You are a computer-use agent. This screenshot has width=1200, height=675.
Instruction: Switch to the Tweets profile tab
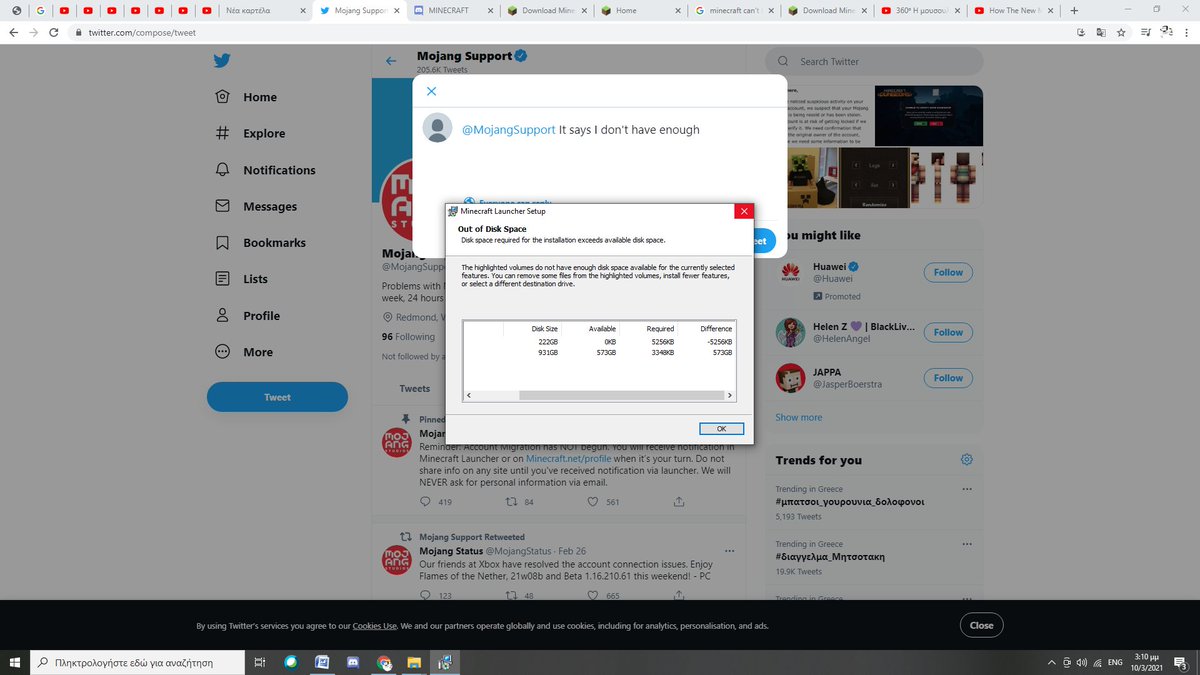coord(415,388)
